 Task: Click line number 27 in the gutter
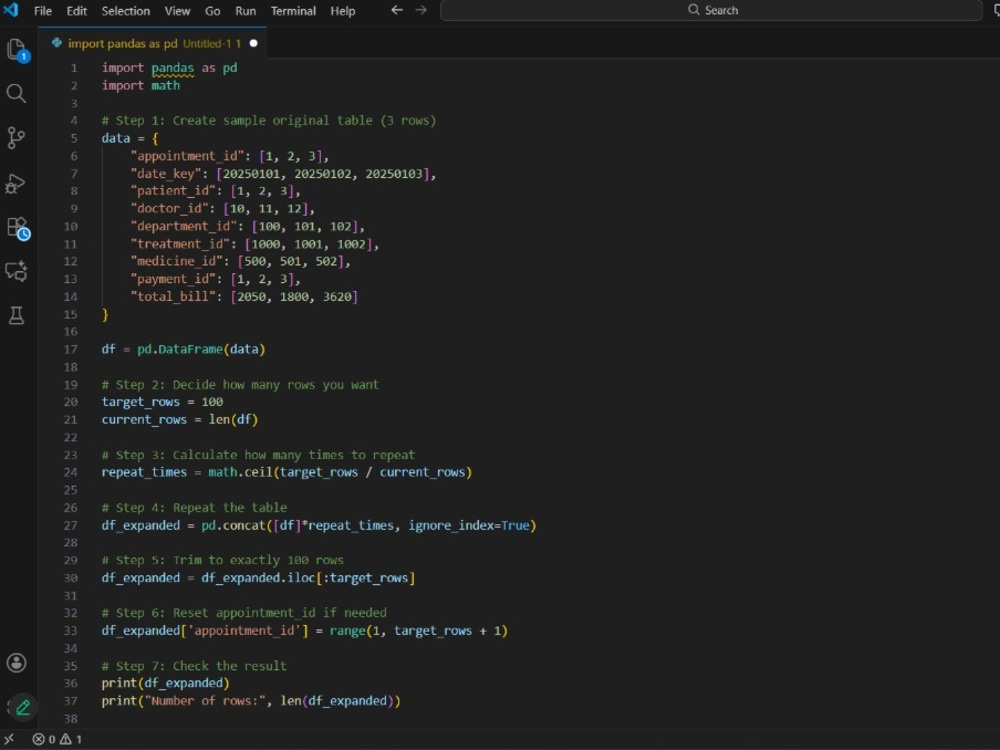point(70,526)
